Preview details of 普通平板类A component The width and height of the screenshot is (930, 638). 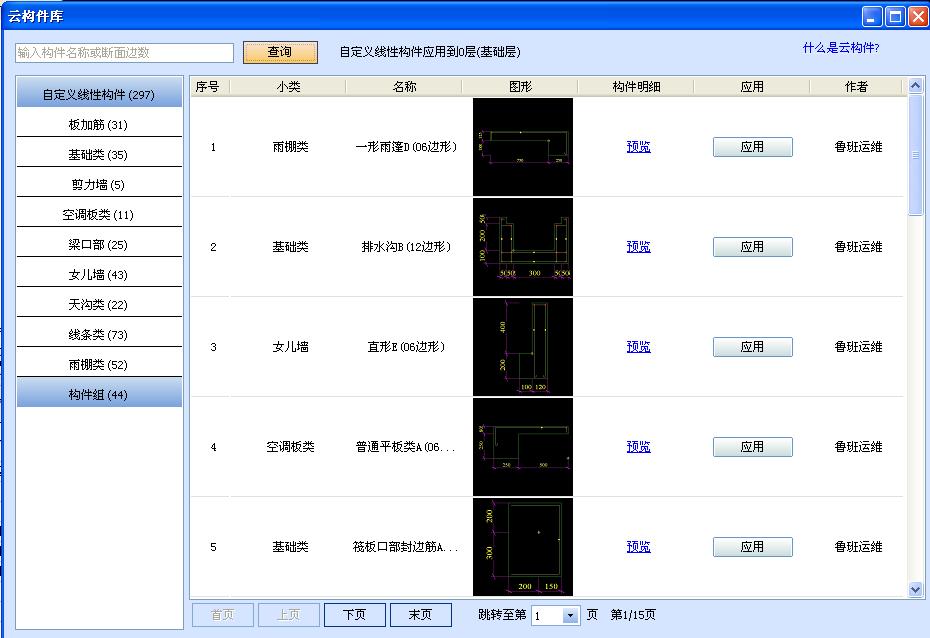tap(638, 446)
